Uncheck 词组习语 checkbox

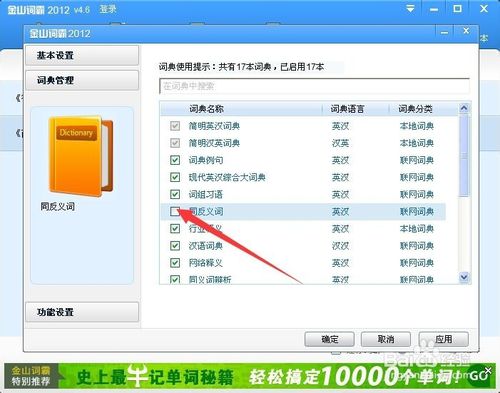pos(175,194)
